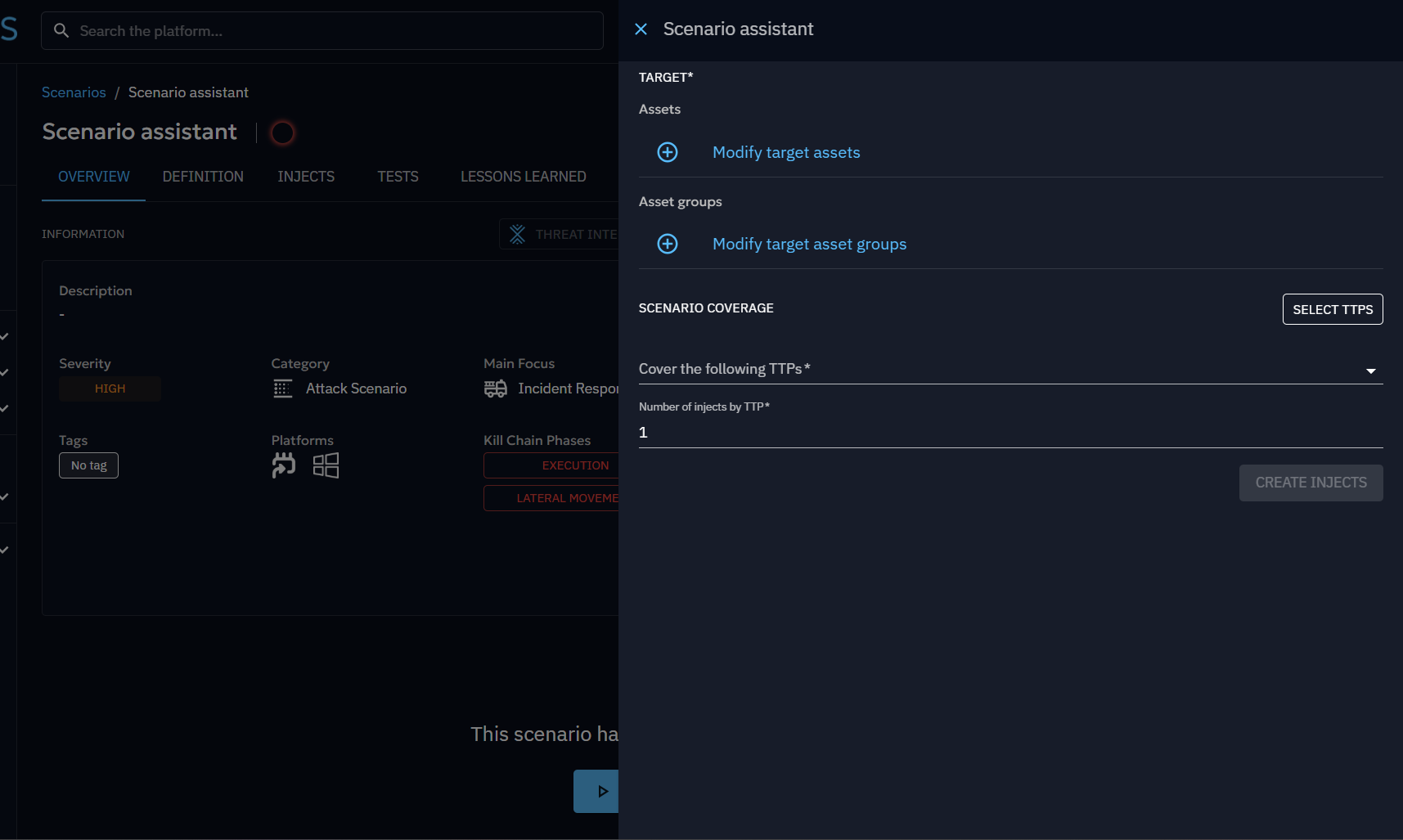Close the Scenario assistant panel
Viewport: 1403px width, 840px height.
click(641, 29)
